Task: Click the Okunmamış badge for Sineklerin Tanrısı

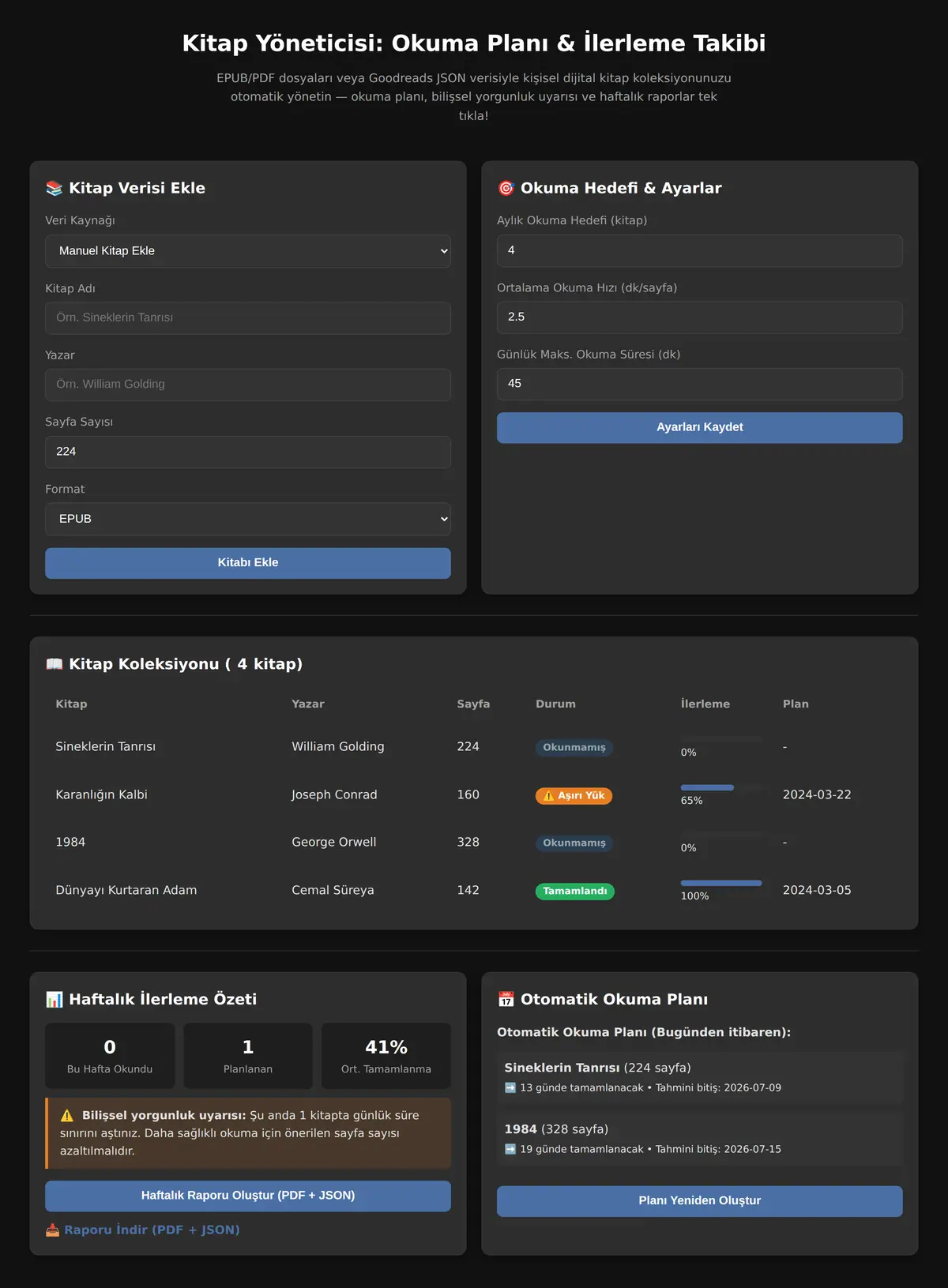Action: point(574,748)
